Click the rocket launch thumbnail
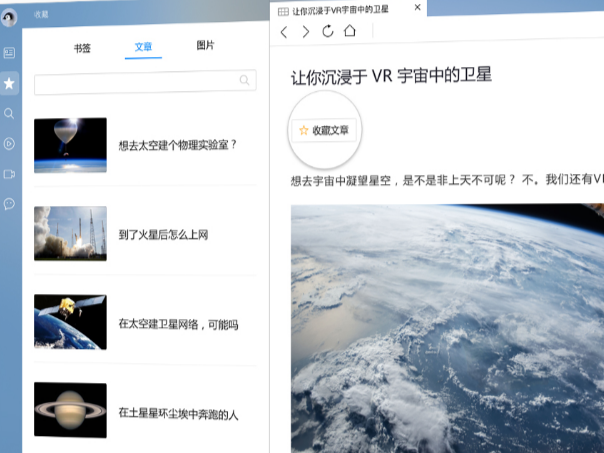 coord(70,233)
